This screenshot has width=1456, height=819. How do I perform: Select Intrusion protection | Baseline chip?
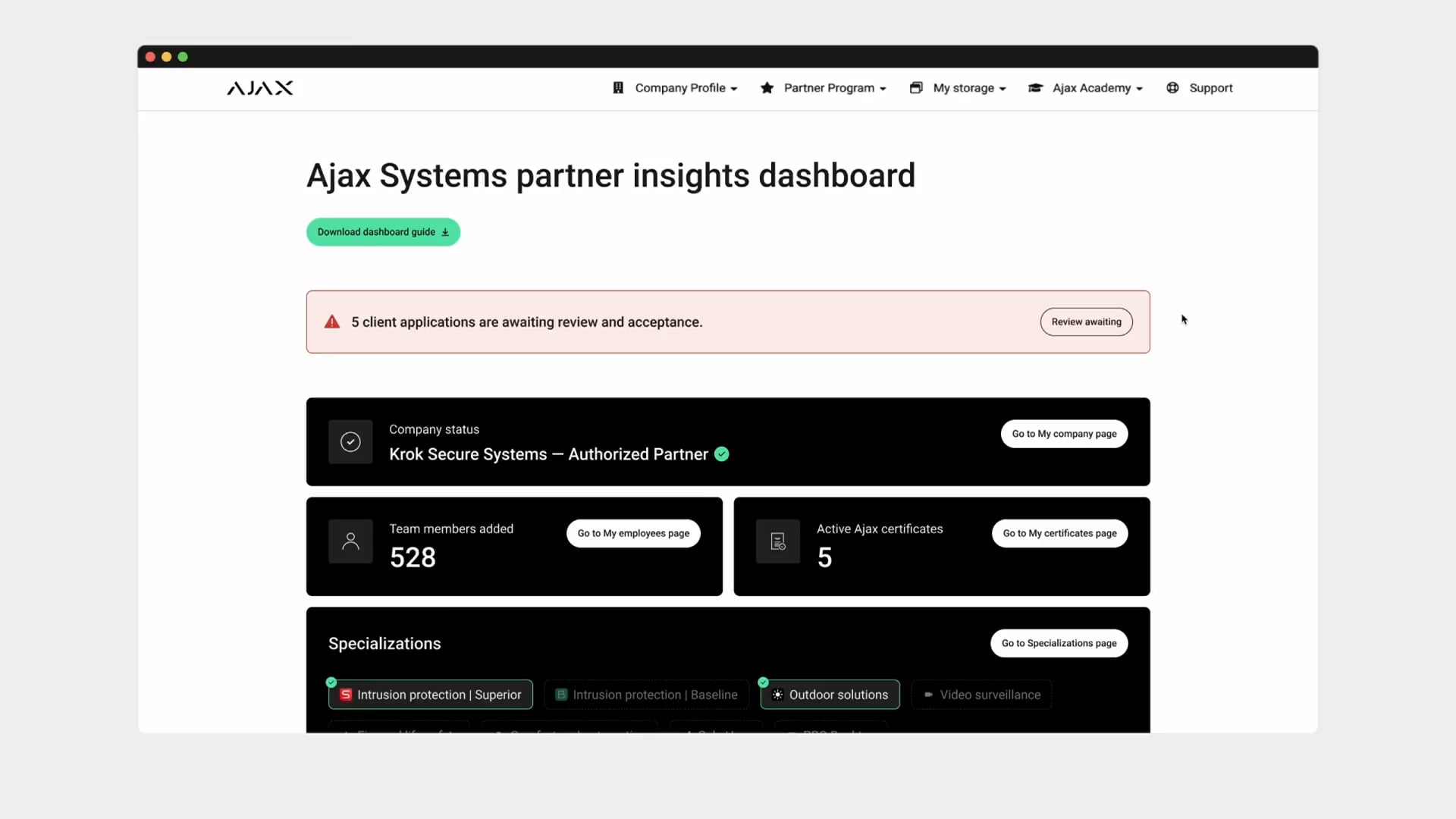[x=646, y=695]
